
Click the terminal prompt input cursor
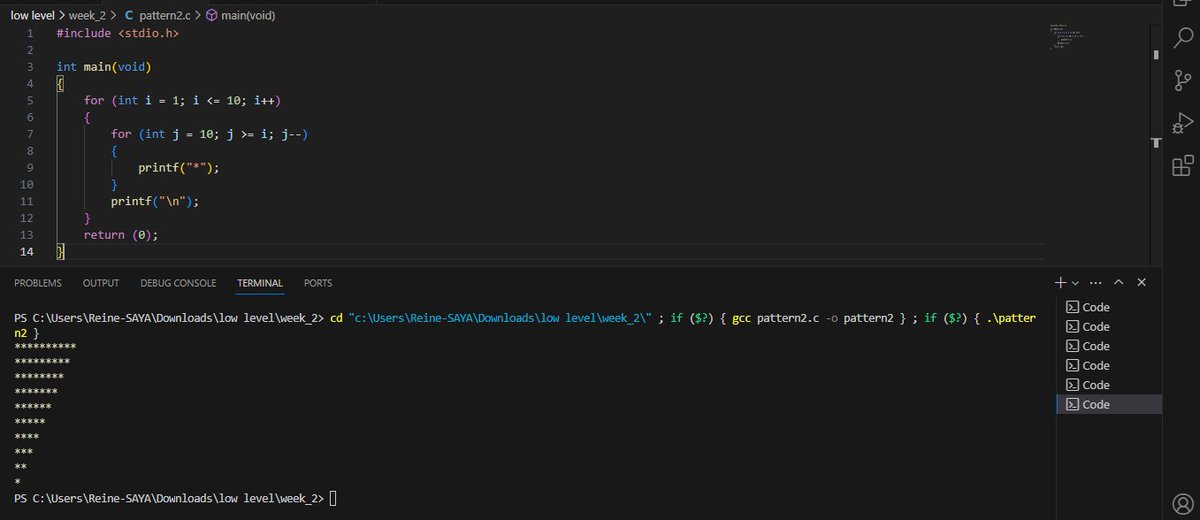coord(333,498)
